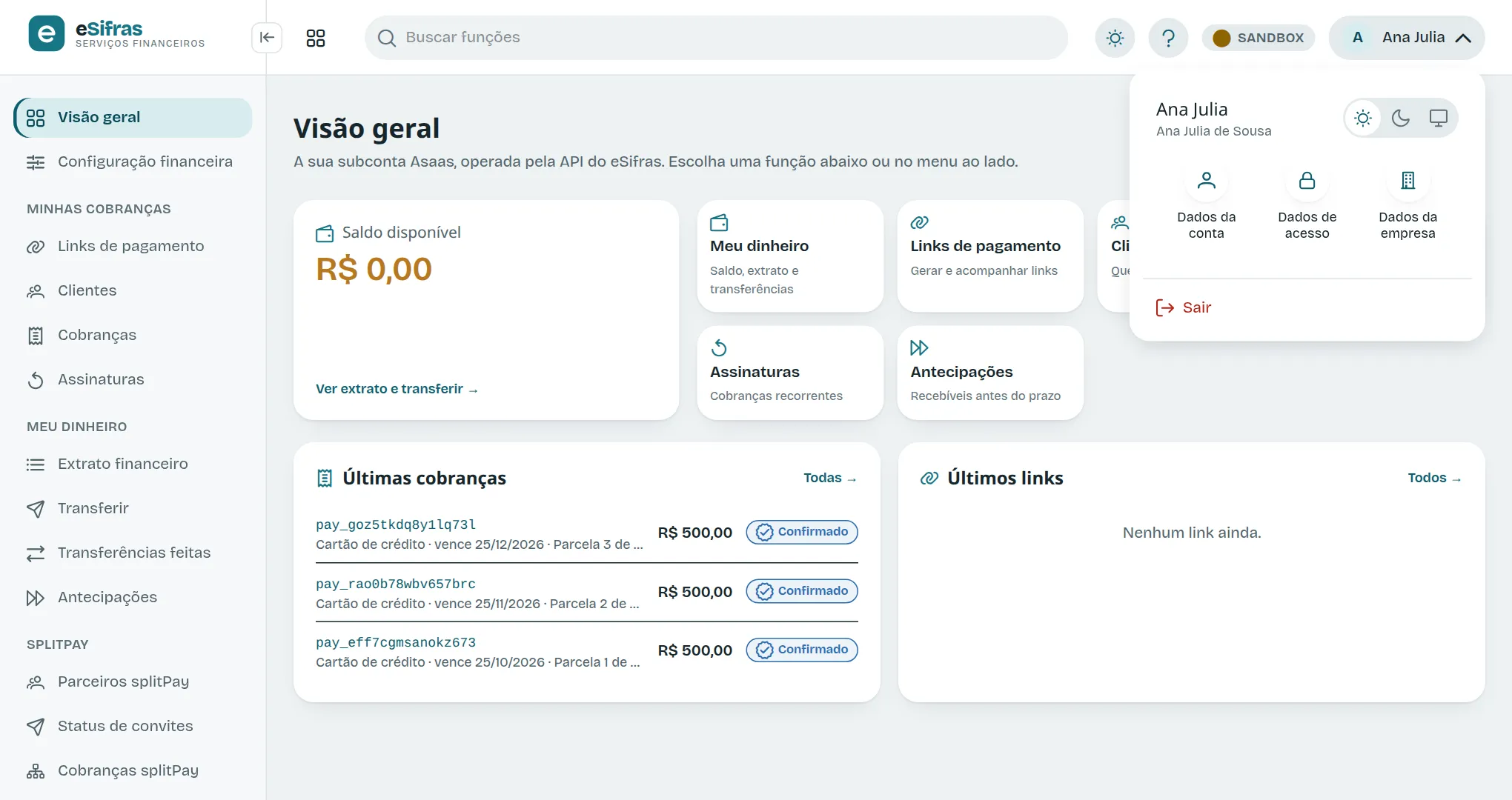Open Transferir in sidebar

133,509
